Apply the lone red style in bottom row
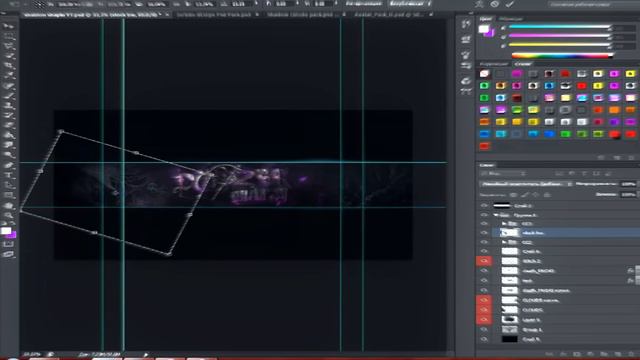Viewport: 640px width, 360px height. click(484, 146)
